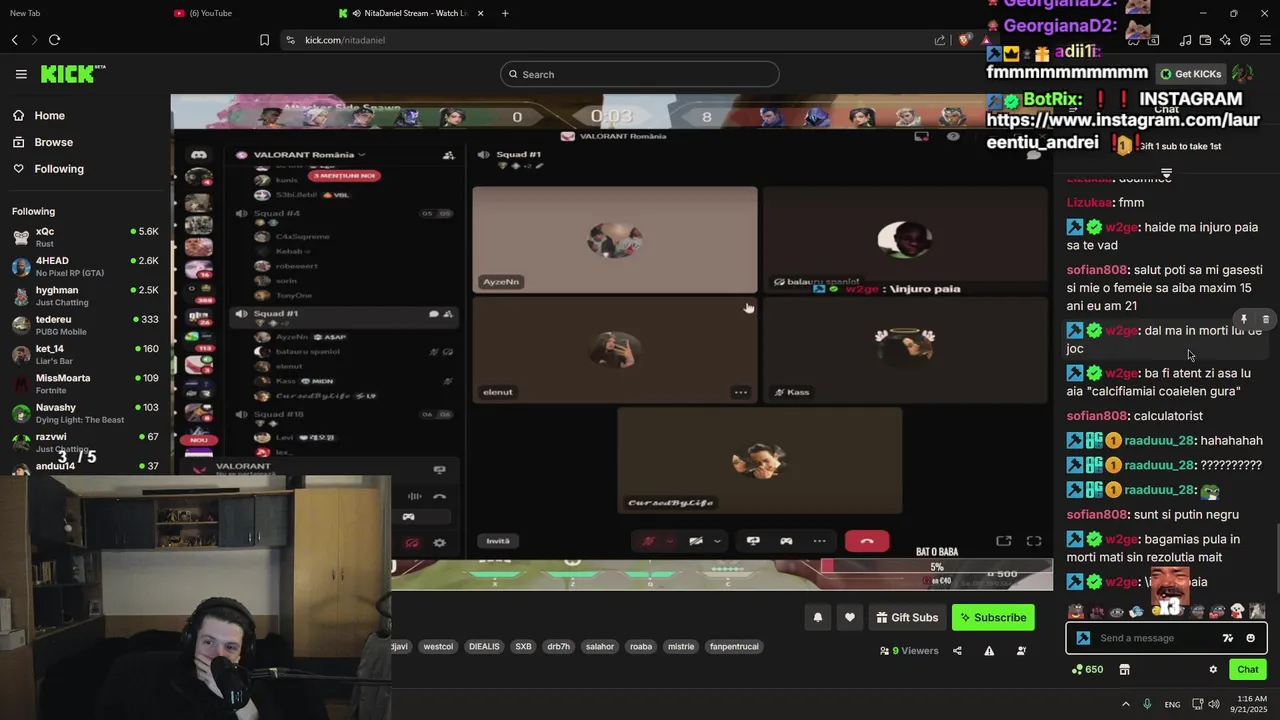
Task: Expand the Discord camera options arrow
Action: [x=717, y=541]
